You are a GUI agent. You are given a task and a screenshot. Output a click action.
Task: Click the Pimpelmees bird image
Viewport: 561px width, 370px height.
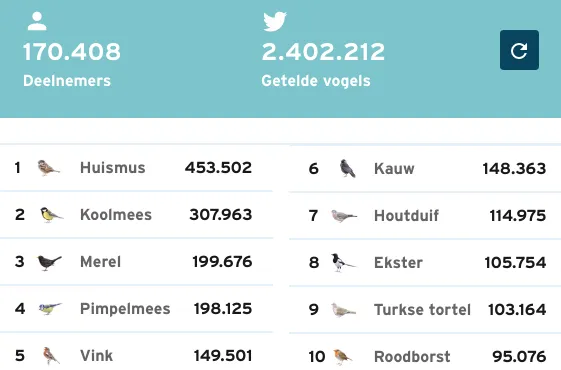tap(50, 308)
